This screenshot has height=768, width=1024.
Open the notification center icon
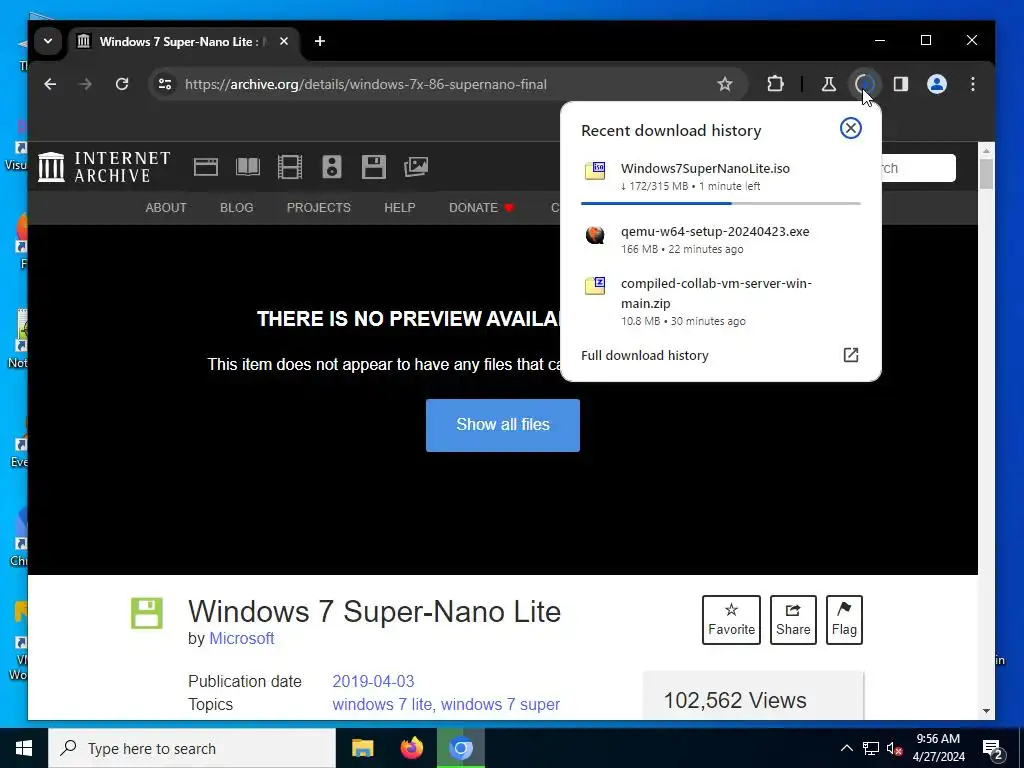(993, 750)
